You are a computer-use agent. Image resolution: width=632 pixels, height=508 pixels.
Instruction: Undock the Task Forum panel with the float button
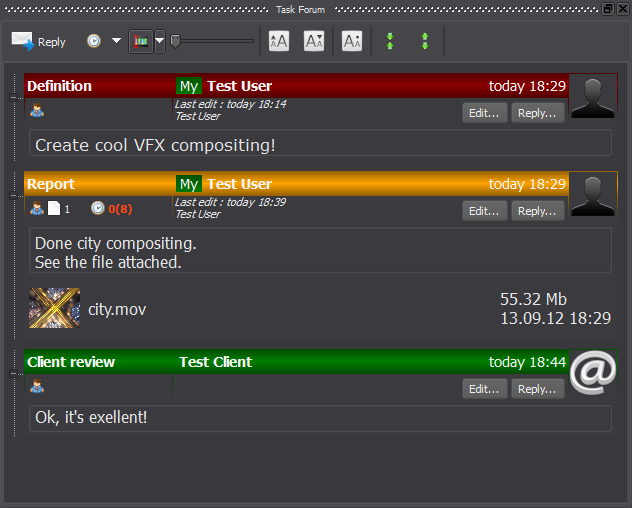[608, 8]
